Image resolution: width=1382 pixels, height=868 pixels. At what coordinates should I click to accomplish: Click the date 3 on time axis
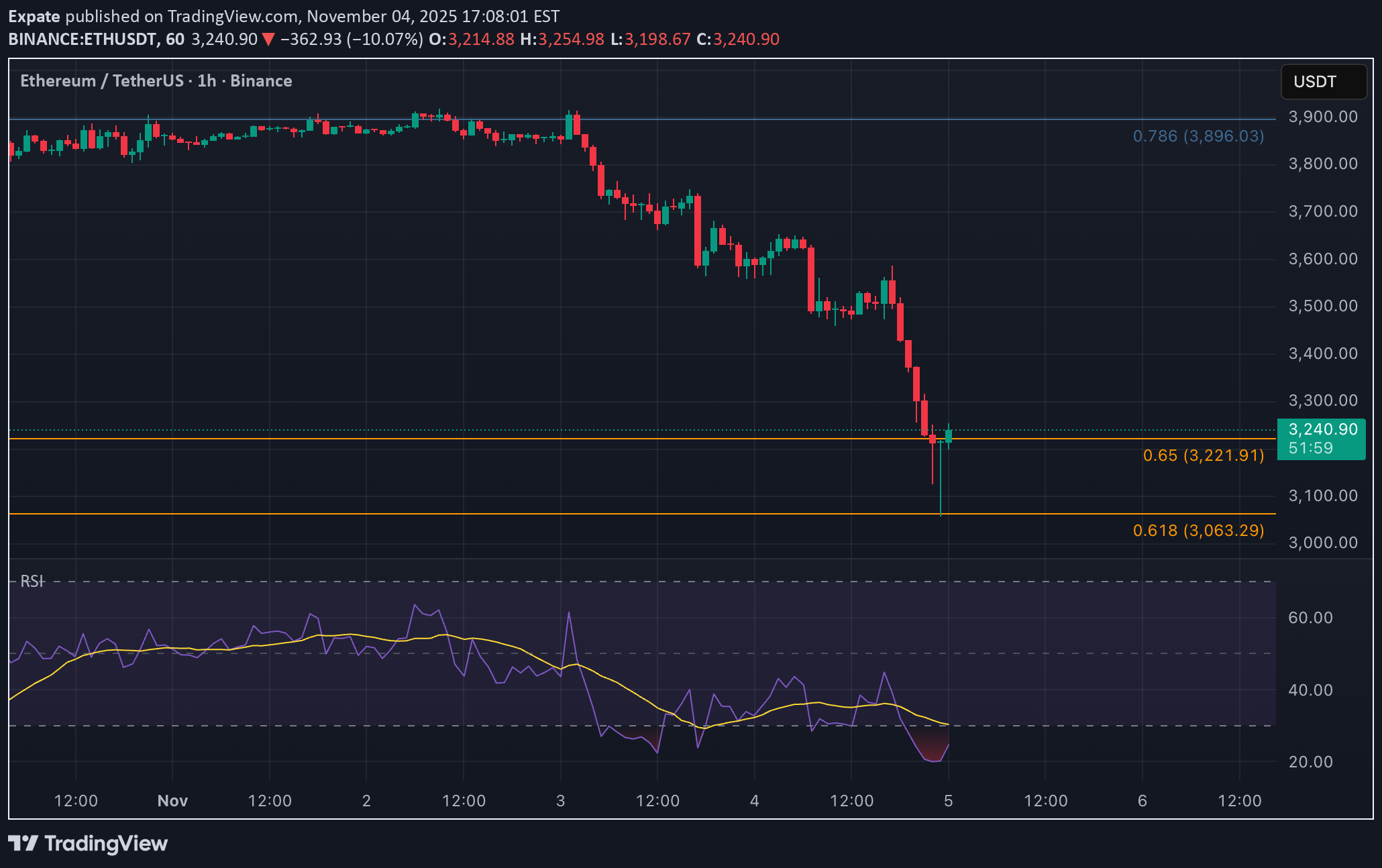point(560,800)
